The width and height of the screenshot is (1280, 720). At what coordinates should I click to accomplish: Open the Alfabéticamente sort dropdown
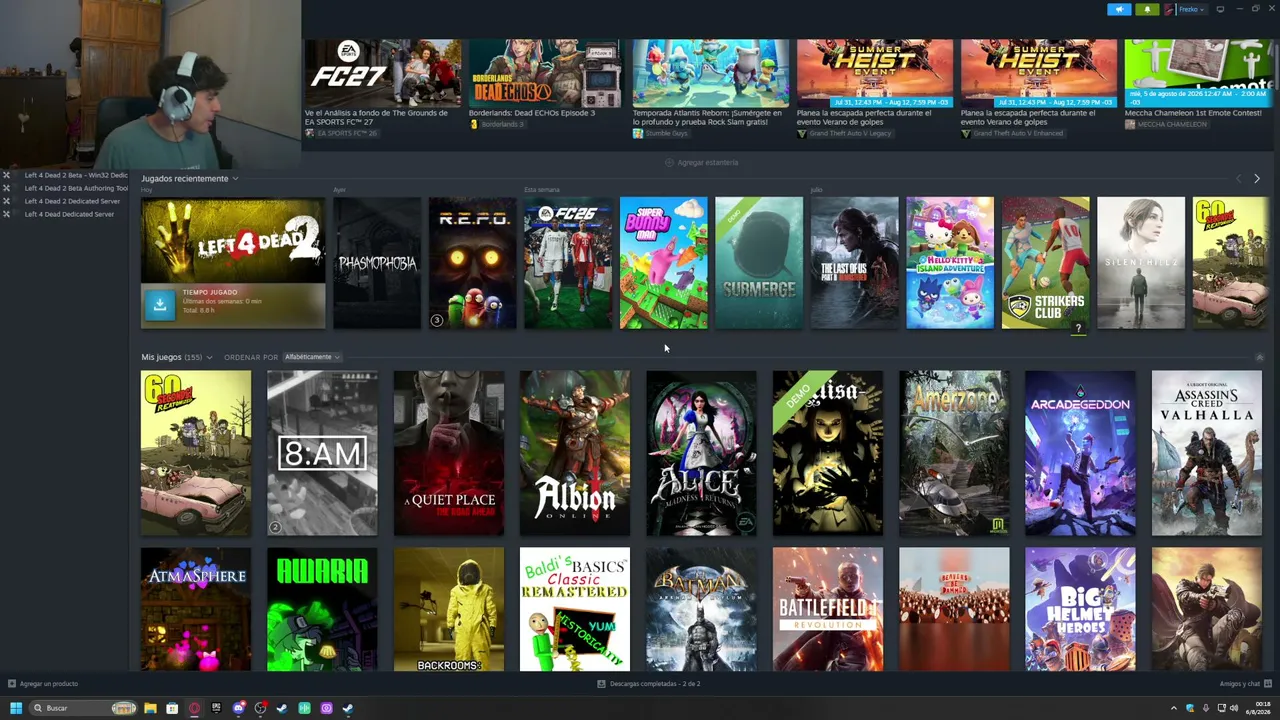(311, 357)
